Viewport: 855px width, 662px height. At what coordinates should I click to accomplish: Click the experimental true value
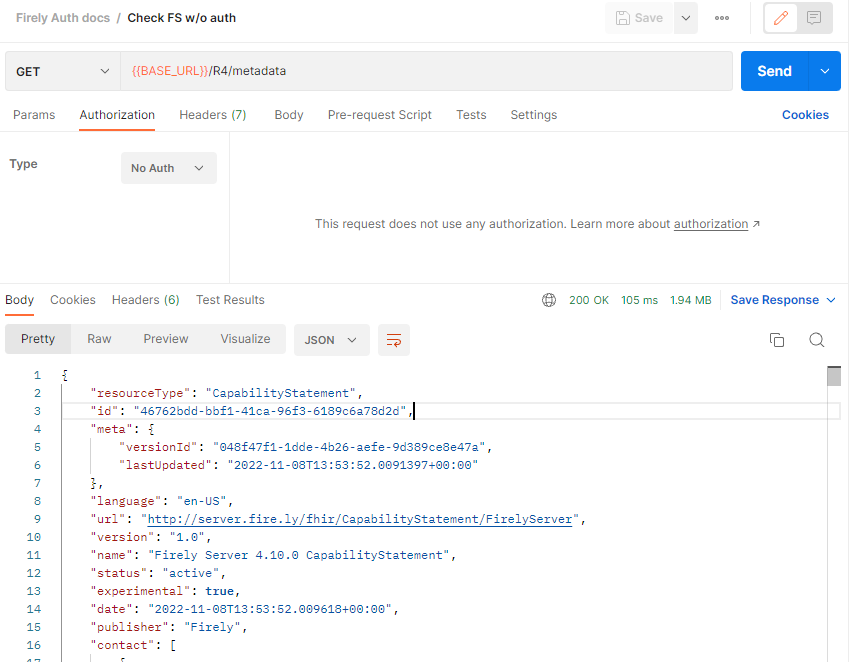220,591
